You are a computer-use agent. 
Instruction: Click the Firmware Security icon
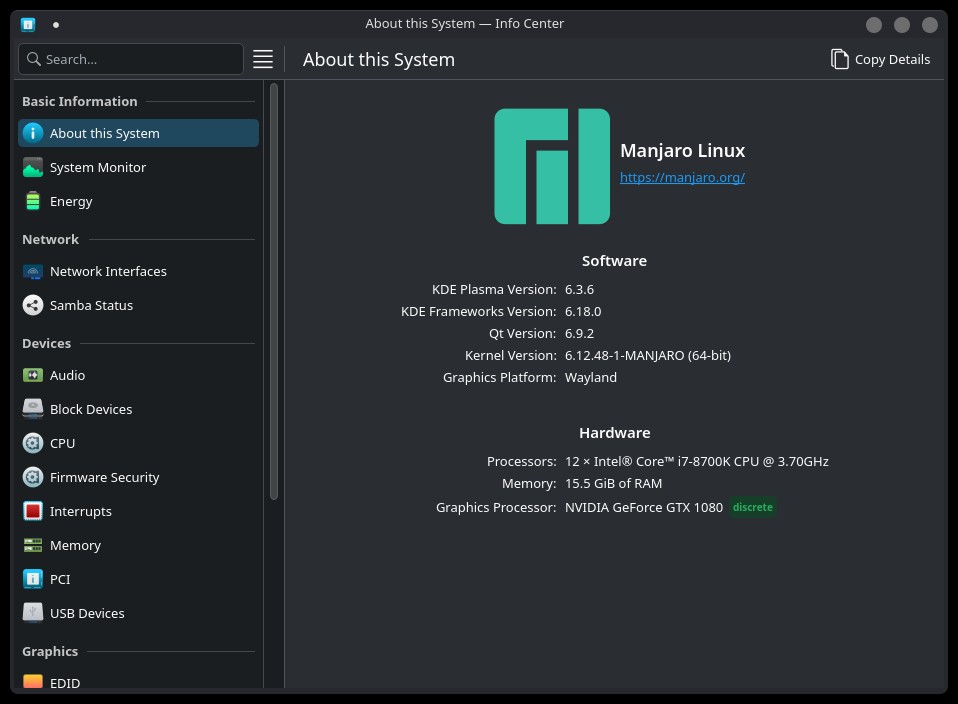point(33,477)
